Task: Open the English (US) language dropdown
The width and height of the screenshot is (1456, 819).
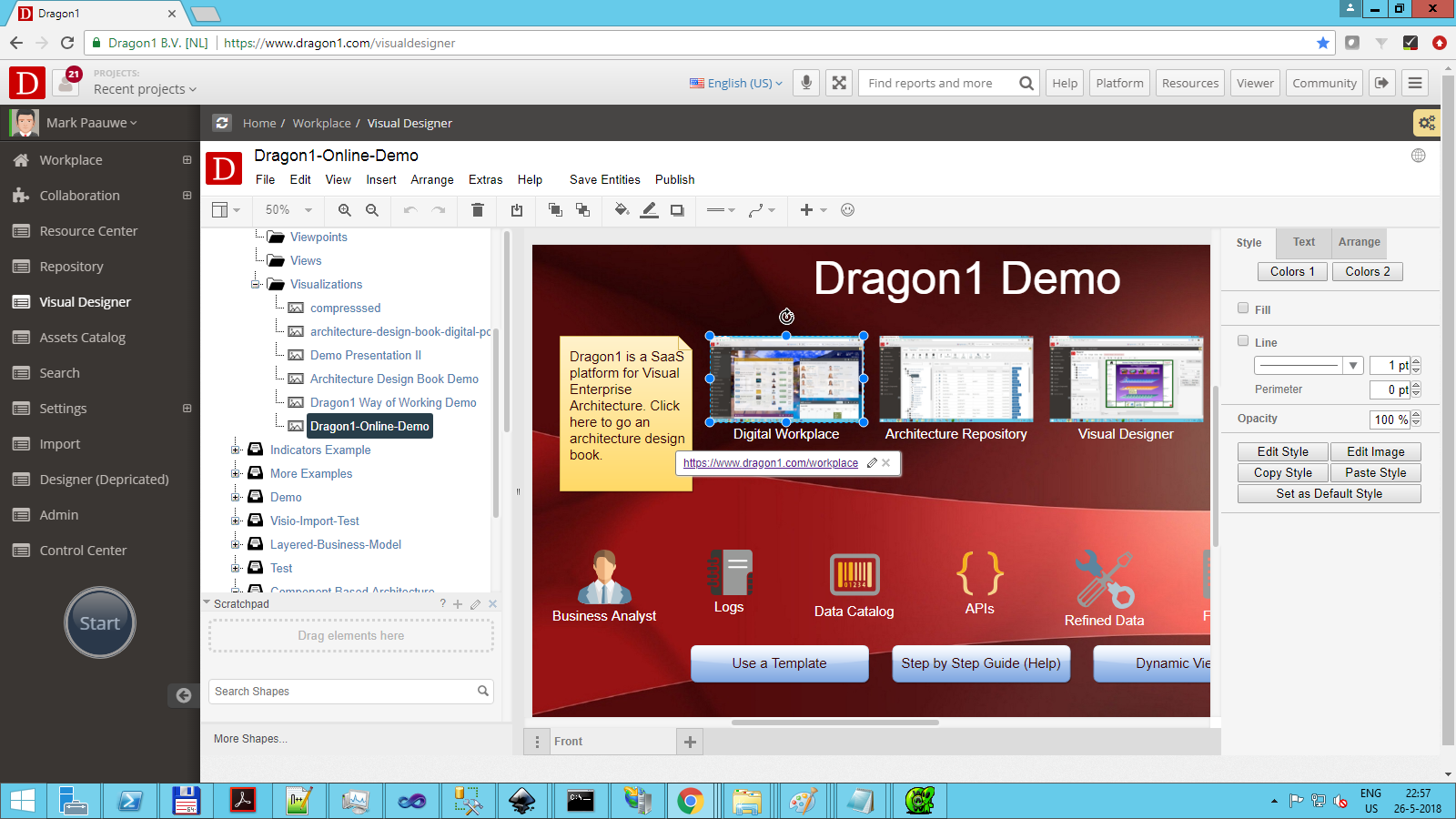Action: [x=735, y=83]
